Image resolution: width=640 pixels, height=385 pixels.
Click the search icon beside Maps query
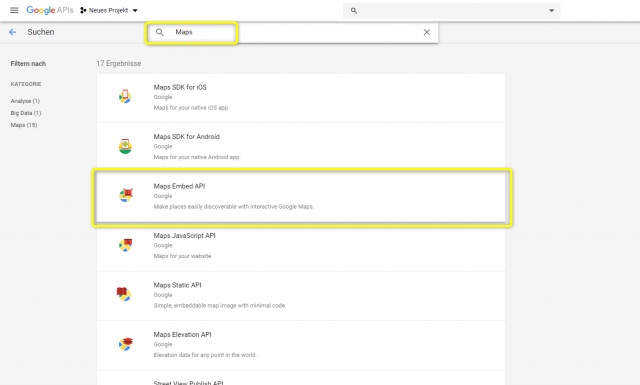[x=160, y=32]
